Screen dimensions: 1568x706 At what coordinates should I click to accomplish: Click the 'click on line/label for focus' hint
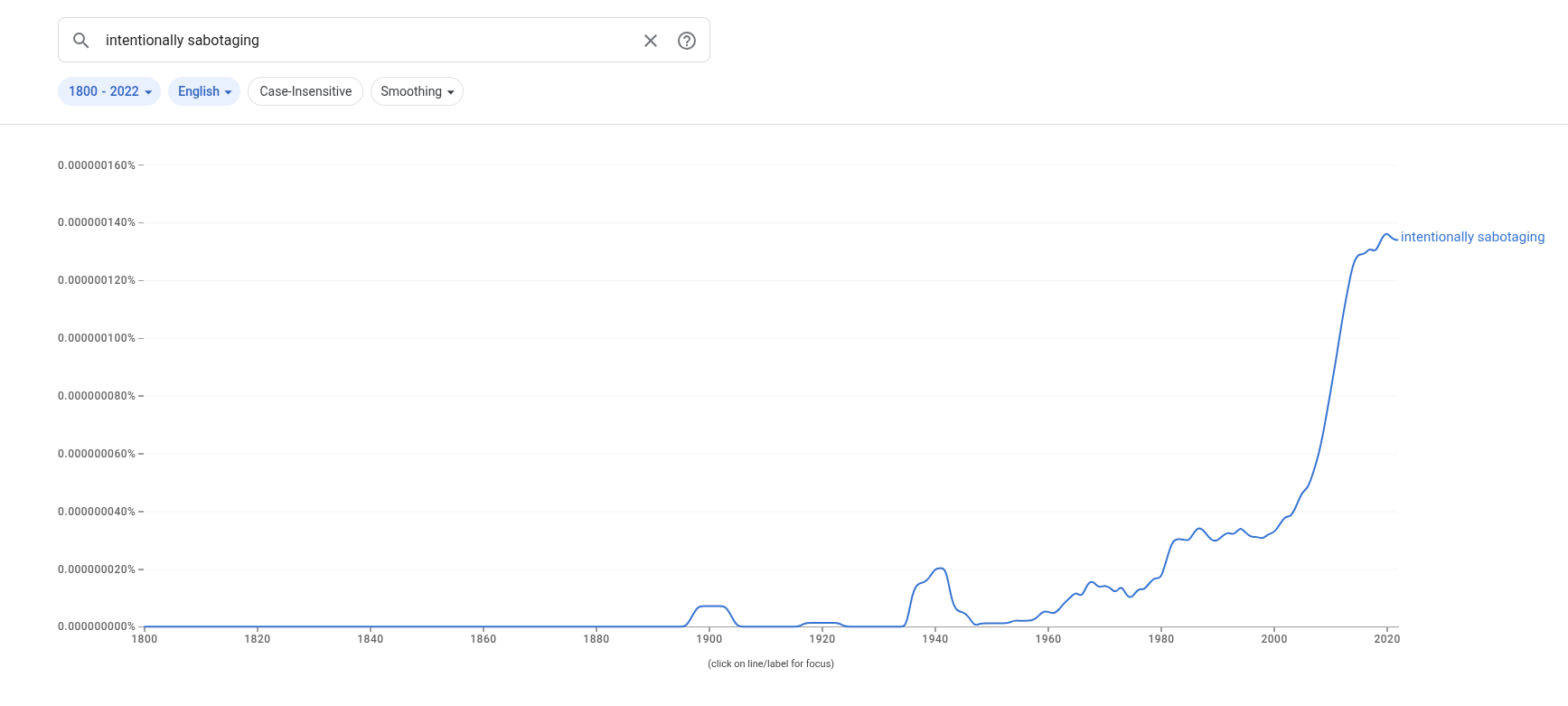[x=771, y=664]
